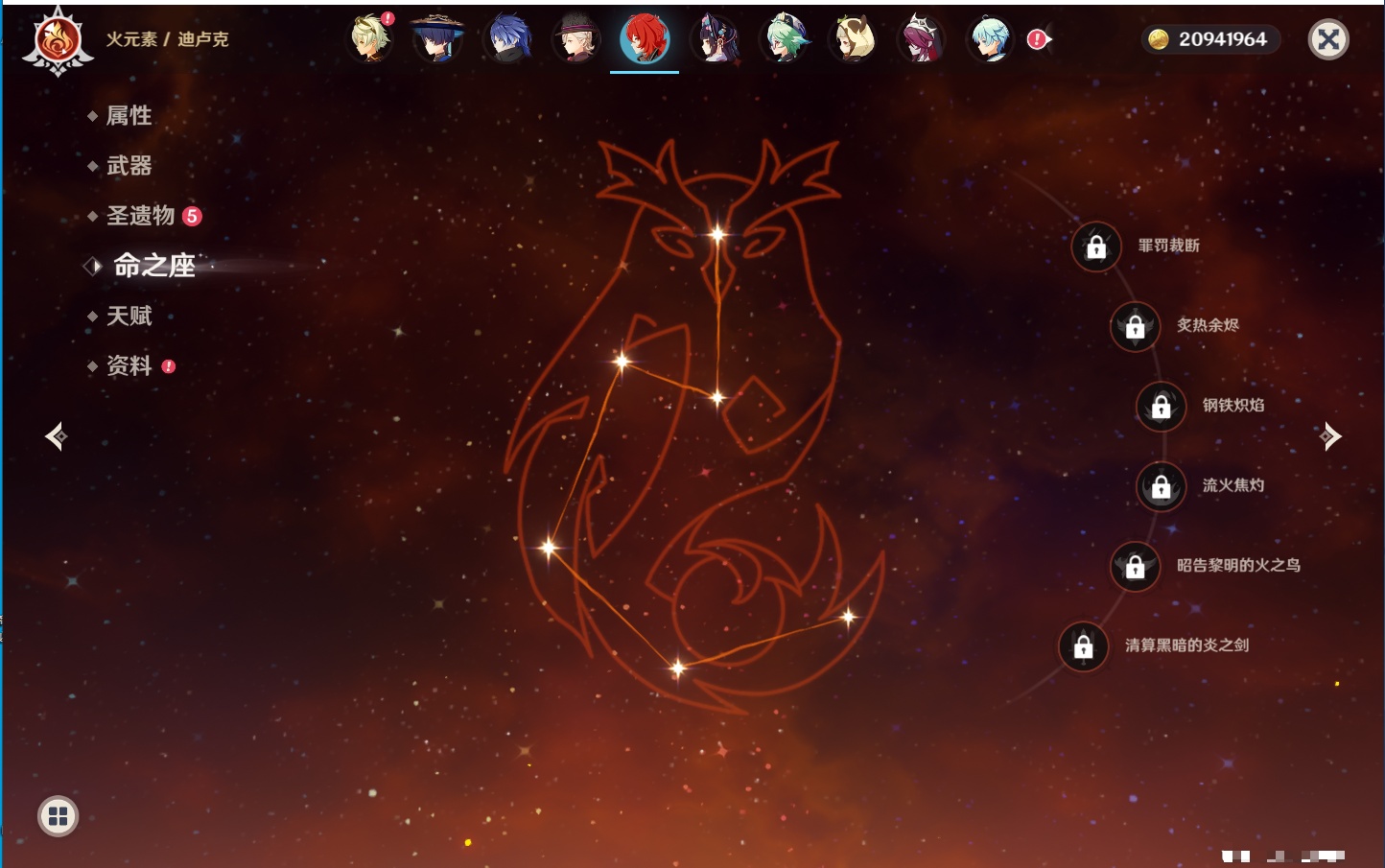The image size is (1385, 868).
Task: Select the light-blue-haired character avatar
Action: tap(990, 39)
